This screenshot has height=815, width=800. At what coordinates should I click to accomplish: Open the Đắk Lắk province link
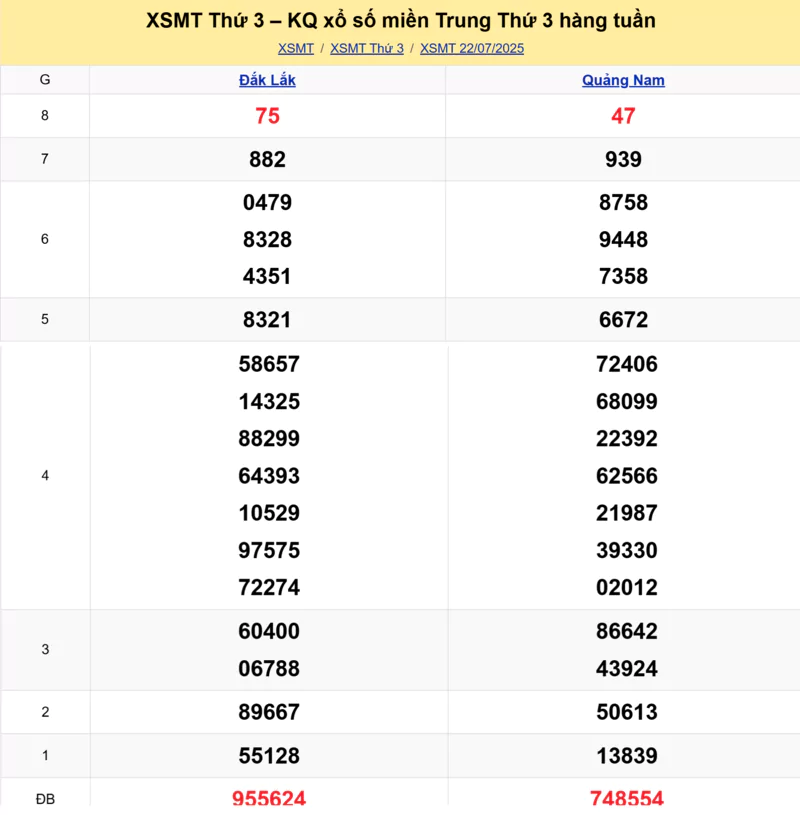pos(267,80)
